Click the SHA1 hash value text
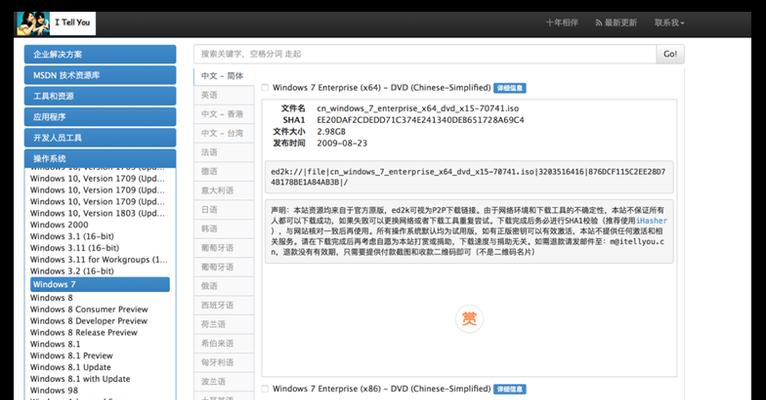The height and width of the screenshot is (400, 766). point(420,120)
